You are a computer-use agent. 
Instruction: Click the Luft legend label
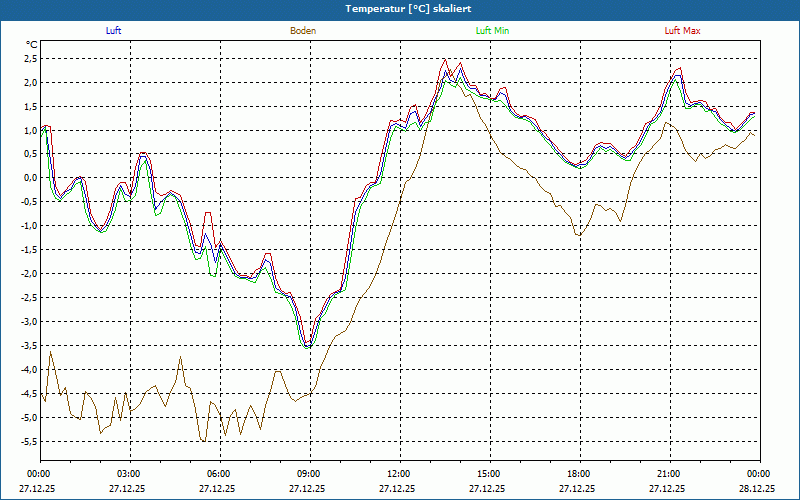pyautogui.click(x=113, y=31)
